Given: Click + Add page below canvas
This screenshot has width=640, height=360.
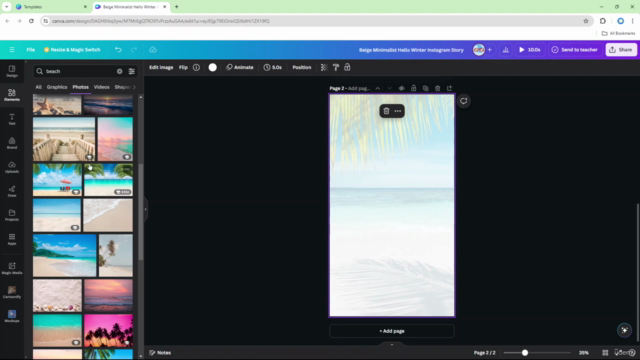Looking at the screenshot, I should [392, 331].
